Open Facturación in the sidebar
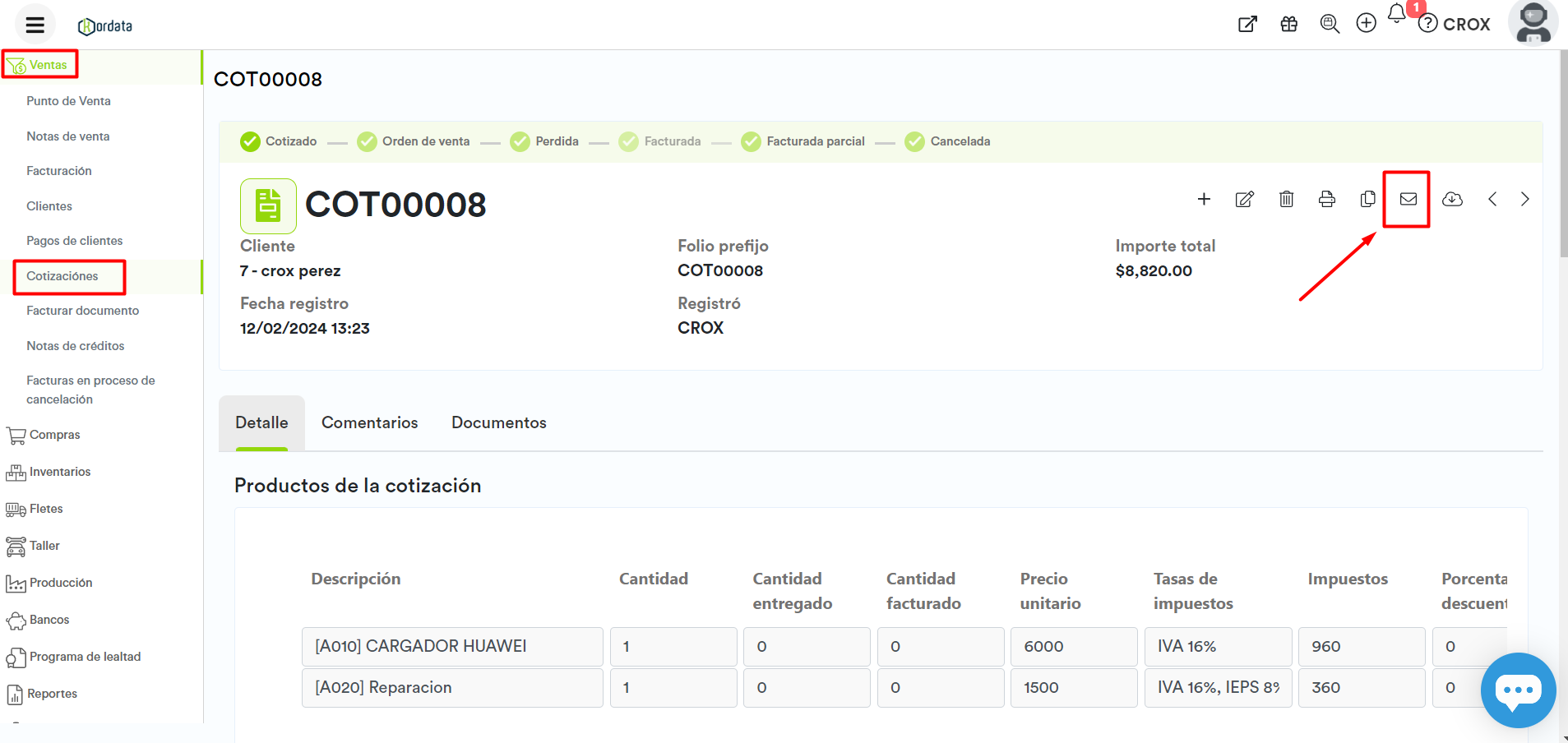 [x=58, y=171]
